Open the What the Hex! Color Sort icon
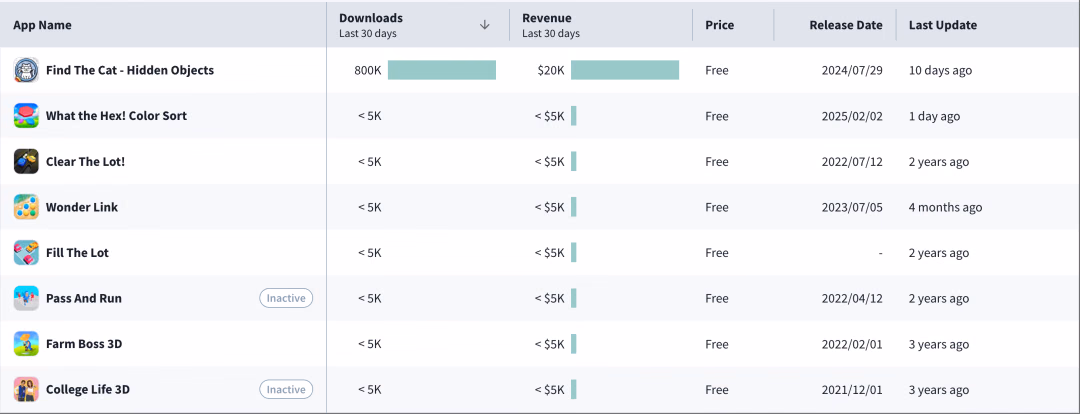The height and width of the screenshot is (414, 1080). (26, 116)
